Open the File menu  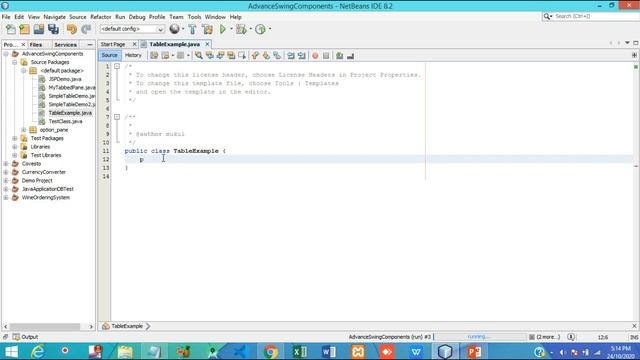[x=6, y=17]
